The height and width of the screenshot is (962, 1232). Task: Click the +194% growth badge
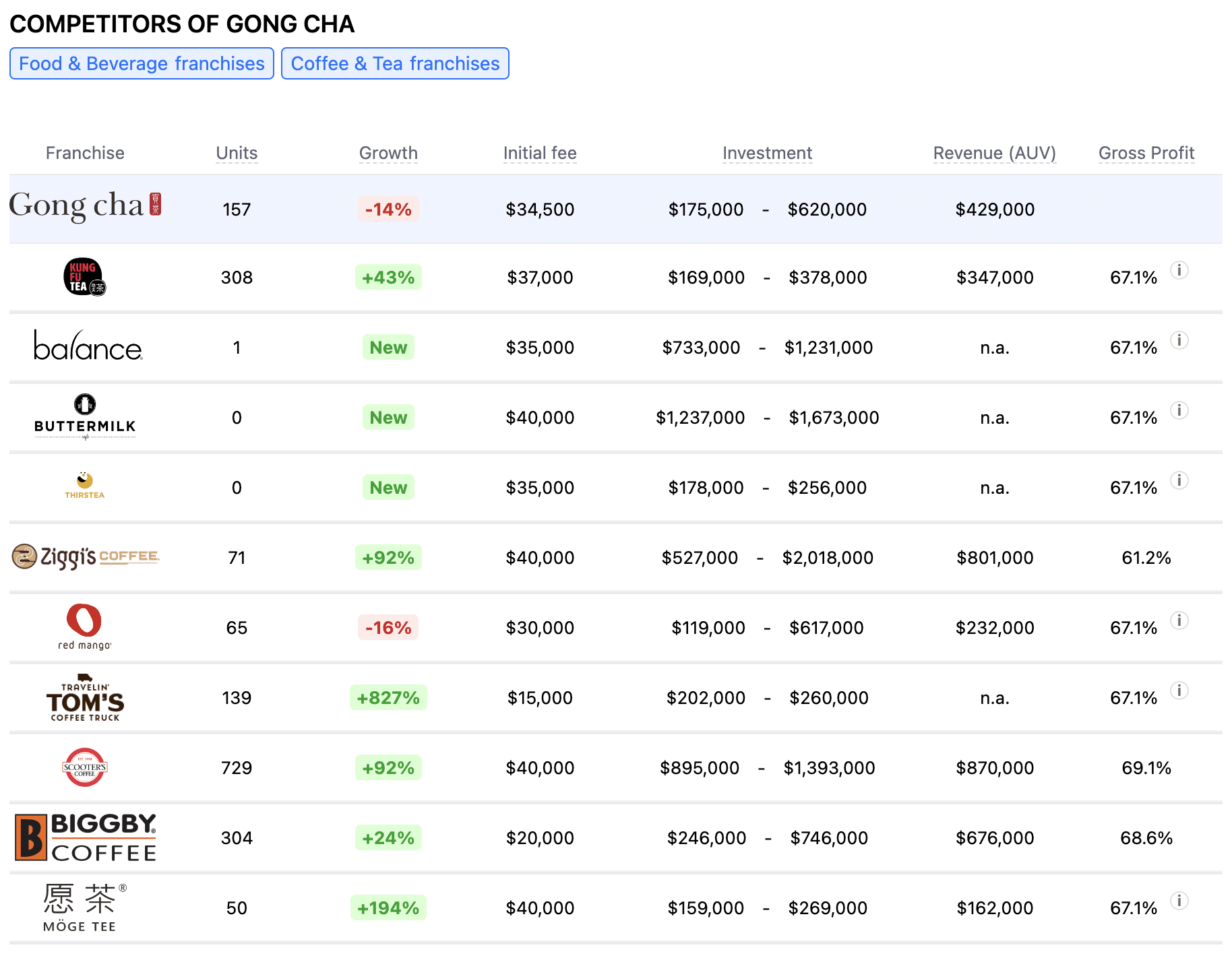coord(388,908)
